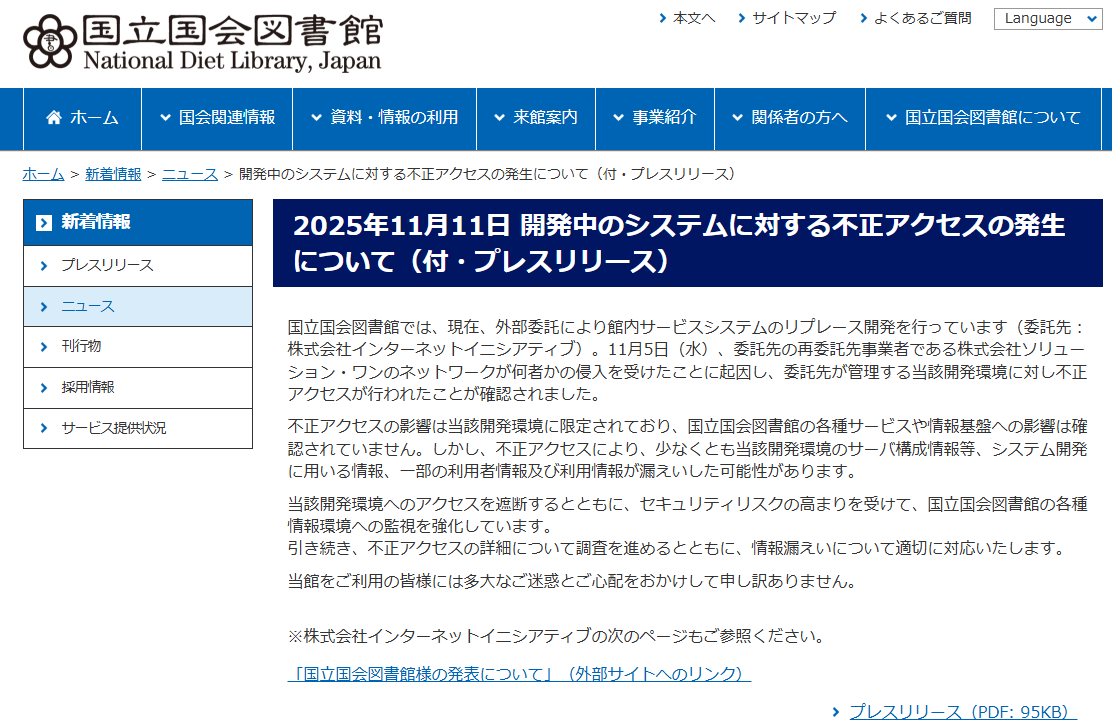Expand the 国会関連情報 navigation menu

pos(217,118)
